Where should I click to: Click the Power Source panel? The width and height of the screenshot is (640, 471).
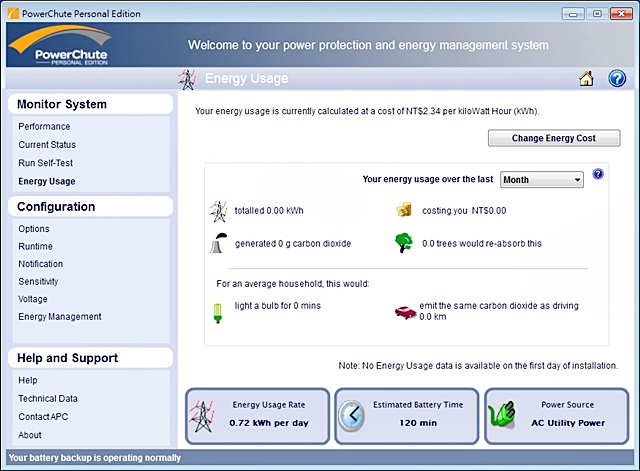[556, 416]
